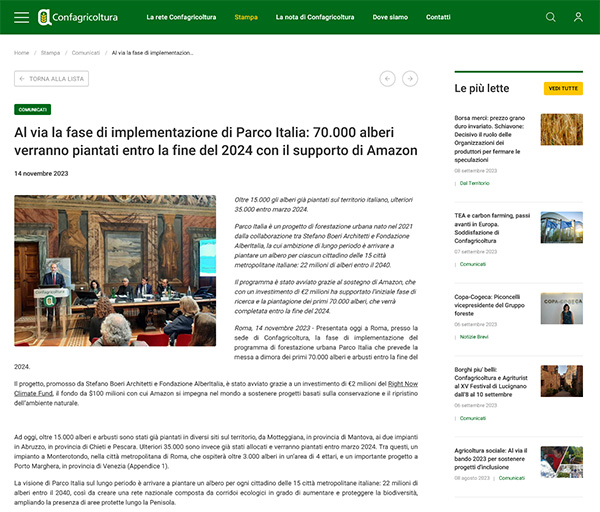Click the Vedi tutte button

pos(563,88)
